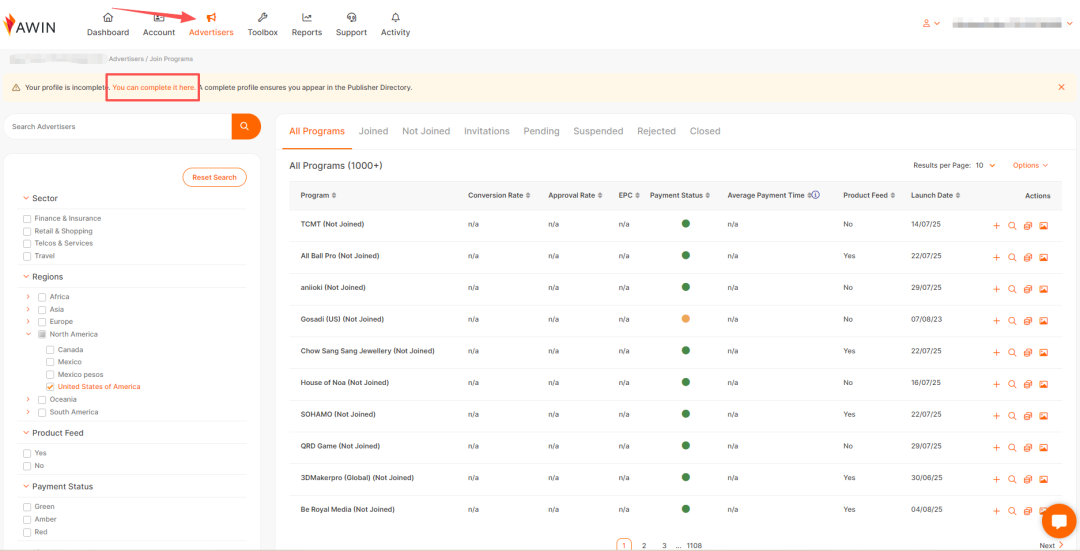Tick the Canada region checkbox
The image size is (1080, 551).
tap(50, 350)
